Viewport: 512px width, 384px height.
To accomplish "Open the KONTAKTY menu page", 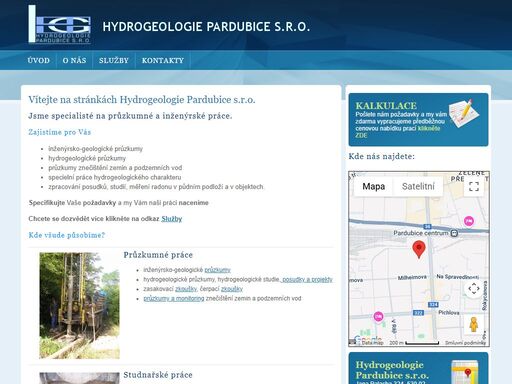I will (x=163, y=60).
